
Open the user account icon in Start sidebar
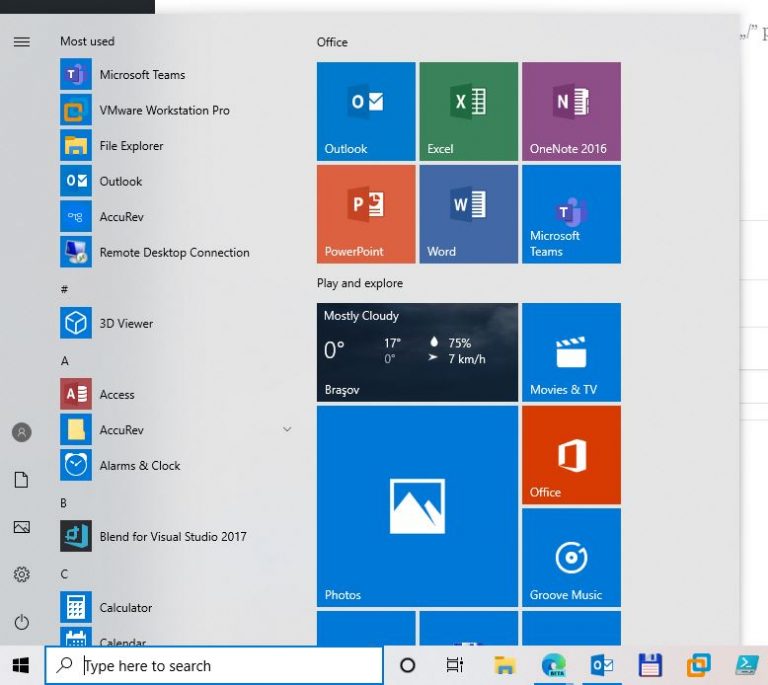pos(22,432)
